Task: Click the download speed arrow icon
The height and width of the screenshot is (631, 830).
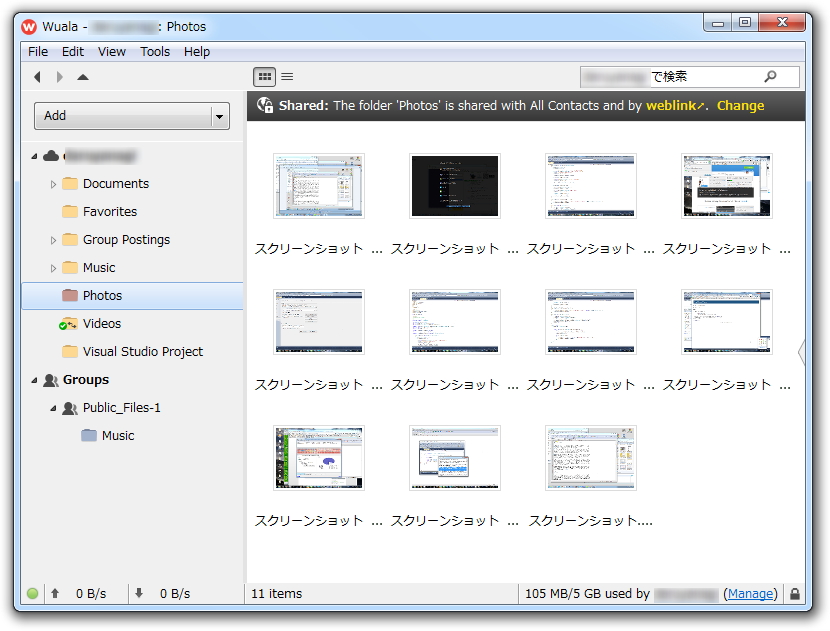Action: (139, 593)
